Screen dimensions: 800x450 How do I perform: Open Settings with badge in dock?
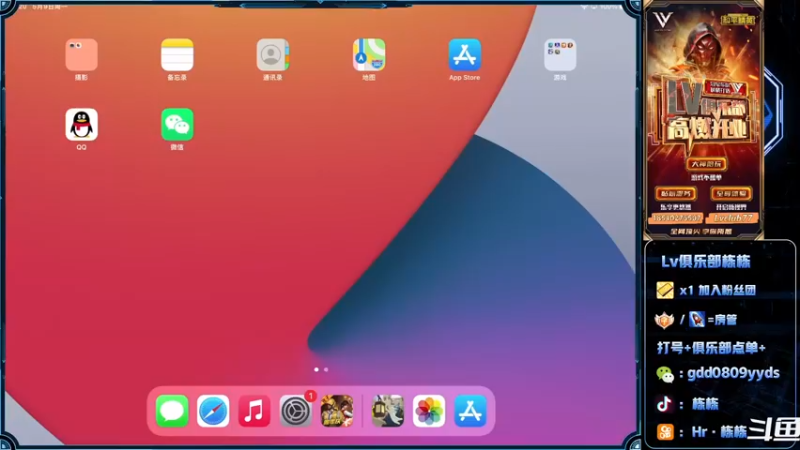pyautogui.click(x=295, y=411)
